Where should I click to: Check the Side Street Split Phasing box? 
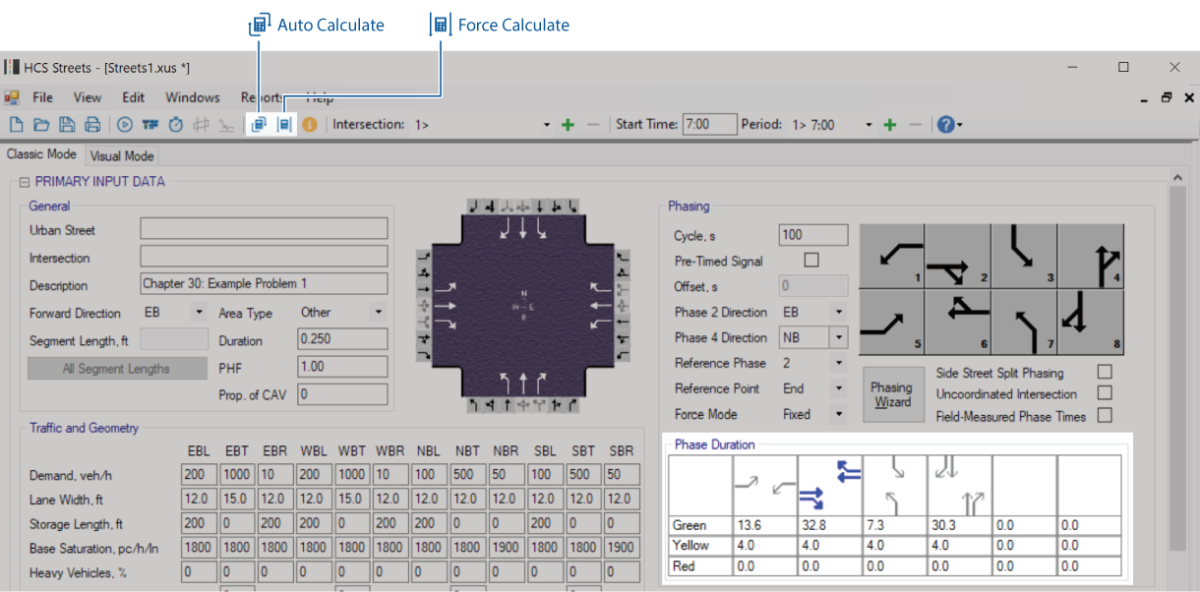coord(1105,372)
